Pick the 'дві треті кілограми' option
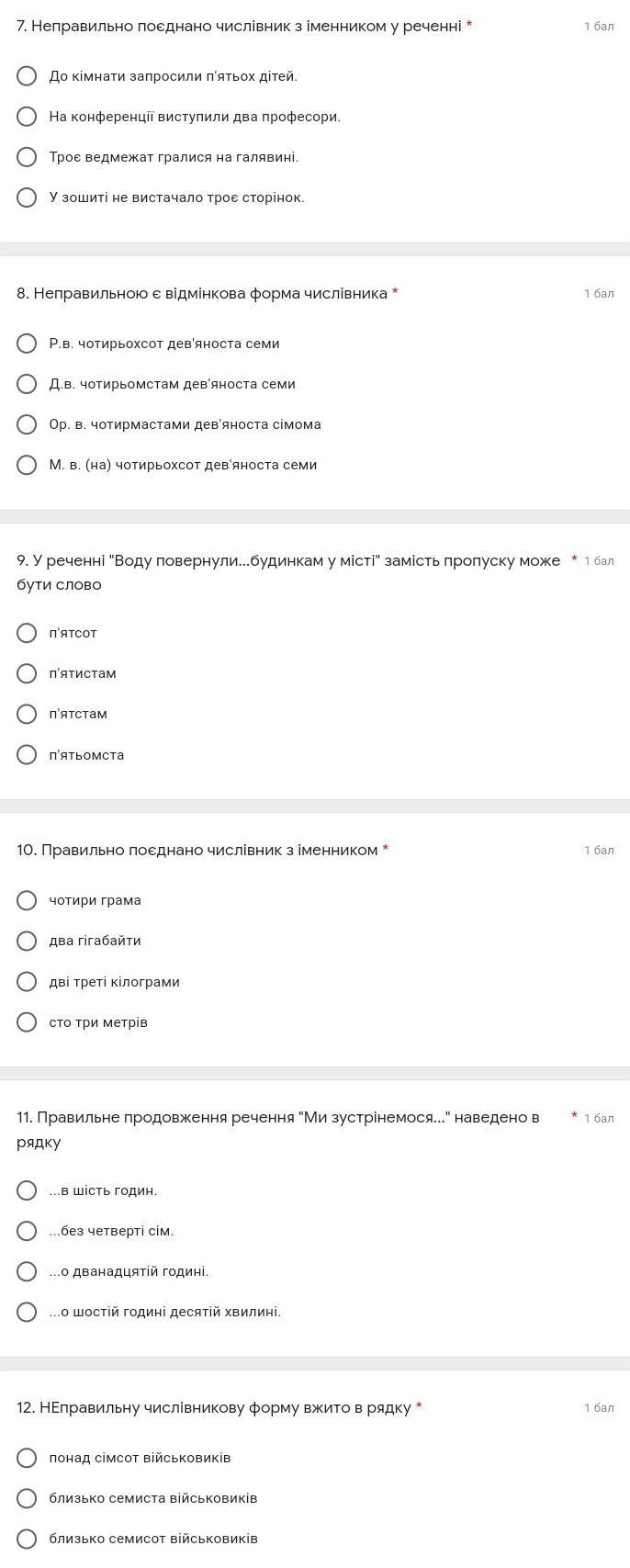The height and width of the screenshot is (1568, 630). [27, 982]
